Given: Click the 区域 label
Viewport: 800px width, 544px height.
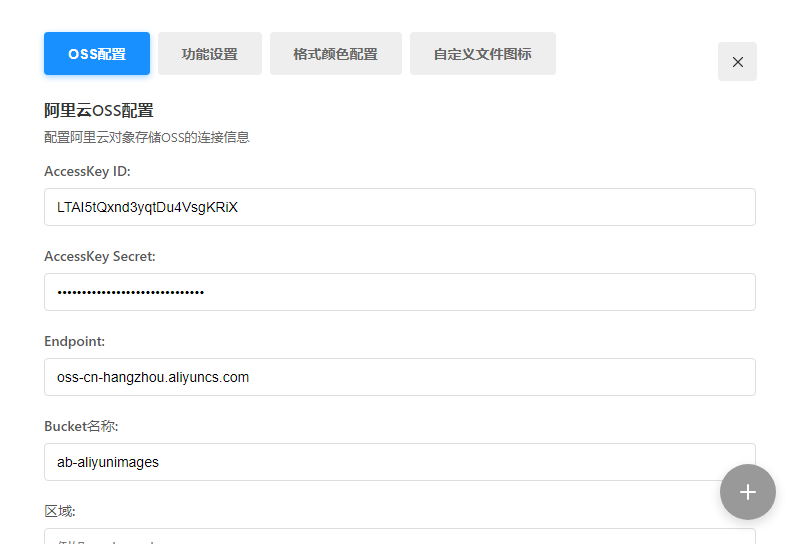Looking at the screenshot, I should (x=60, y=511).
